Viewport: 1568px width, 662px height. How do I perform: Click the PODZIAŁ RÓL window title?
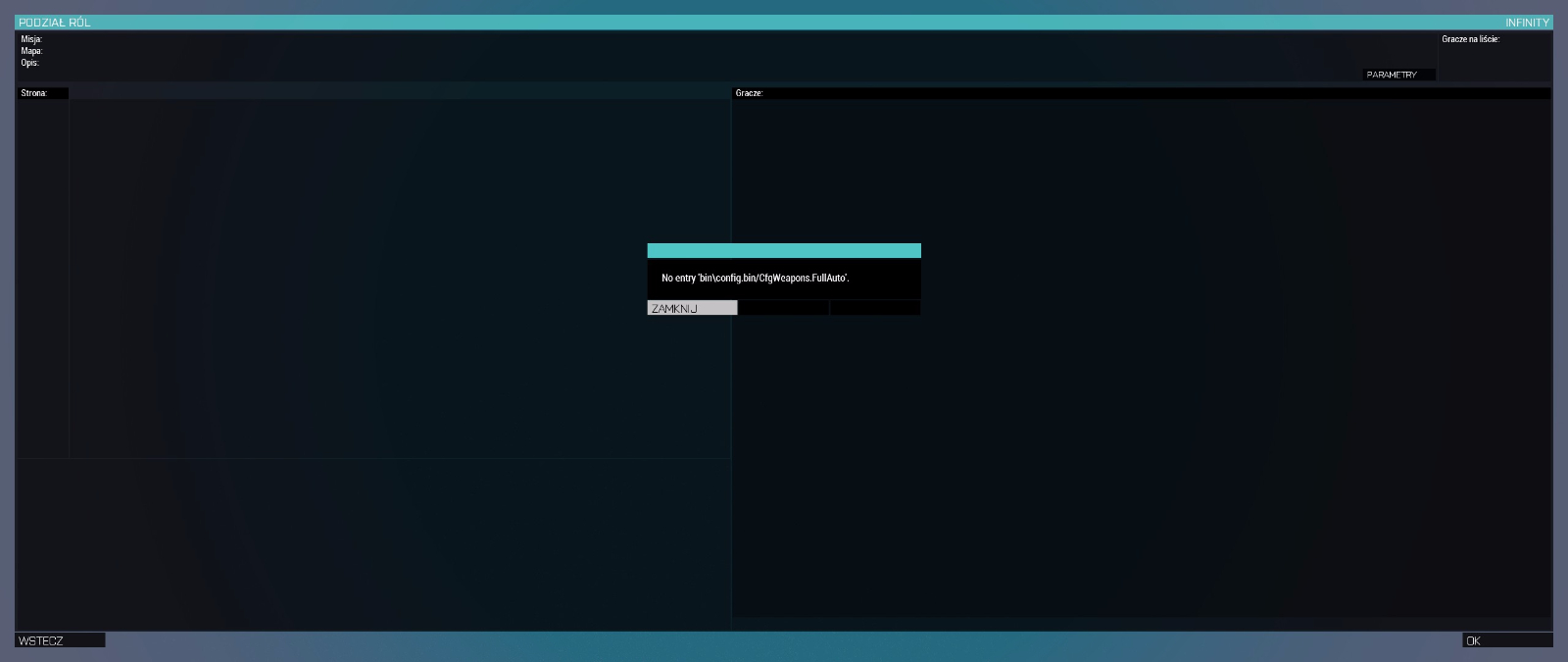point(55,23)
